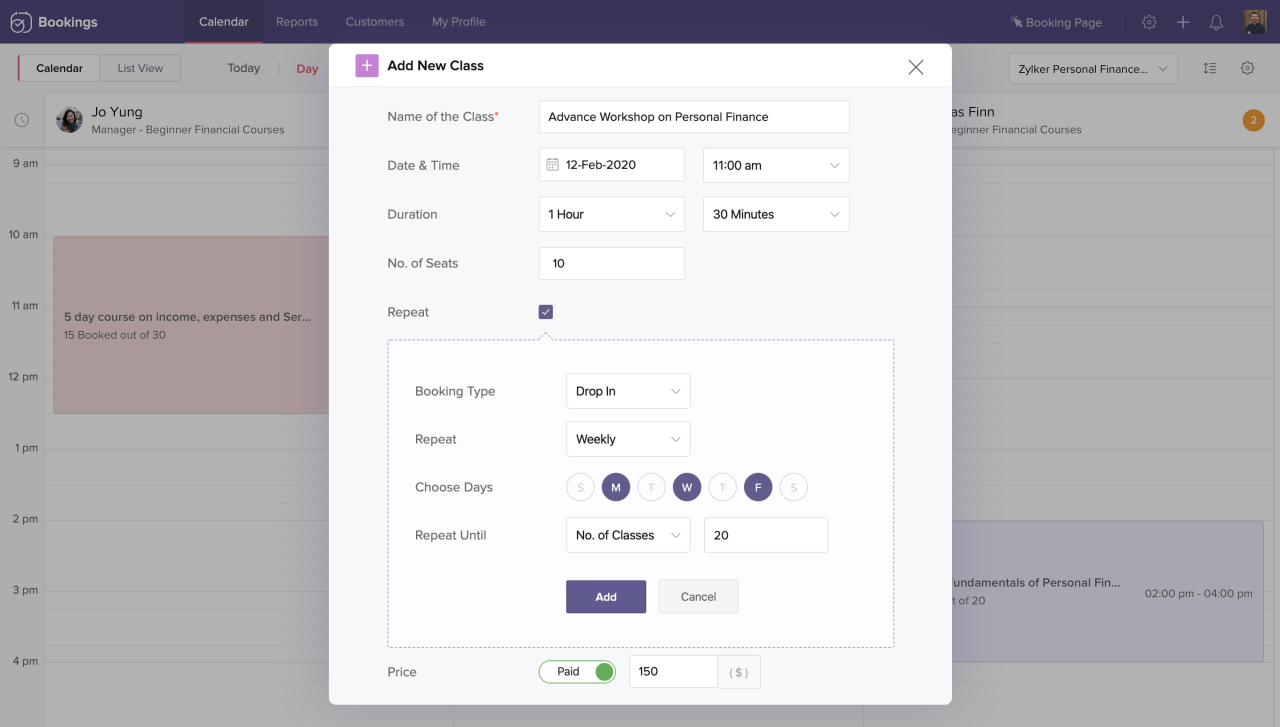Click the row density icon beside workspace dropdown
The height and width of the screenshot is (727, 1280).
pyautogui.click(x=1210, y=68)
